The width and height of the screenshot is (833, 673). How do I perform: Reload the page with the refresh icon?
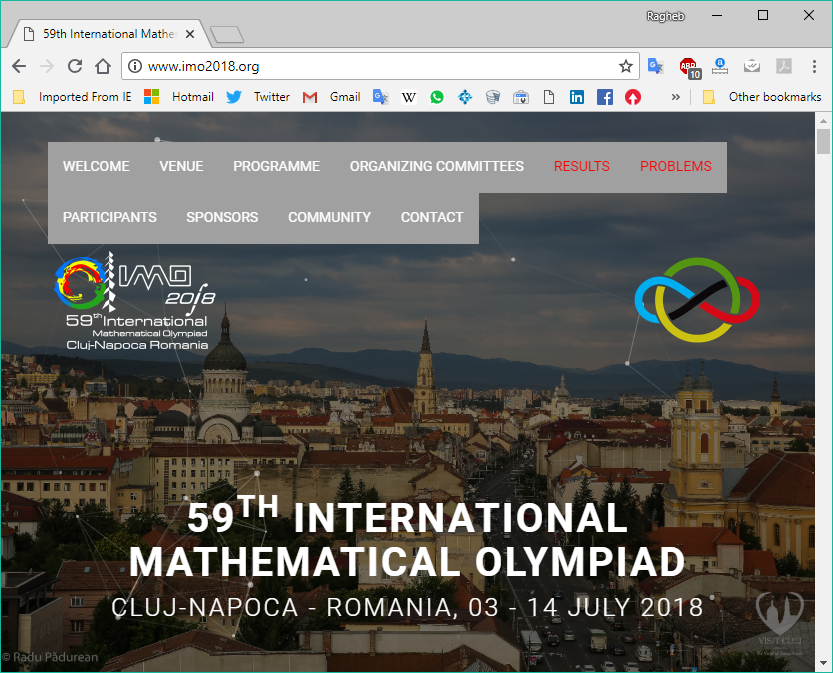pos(75,66)
